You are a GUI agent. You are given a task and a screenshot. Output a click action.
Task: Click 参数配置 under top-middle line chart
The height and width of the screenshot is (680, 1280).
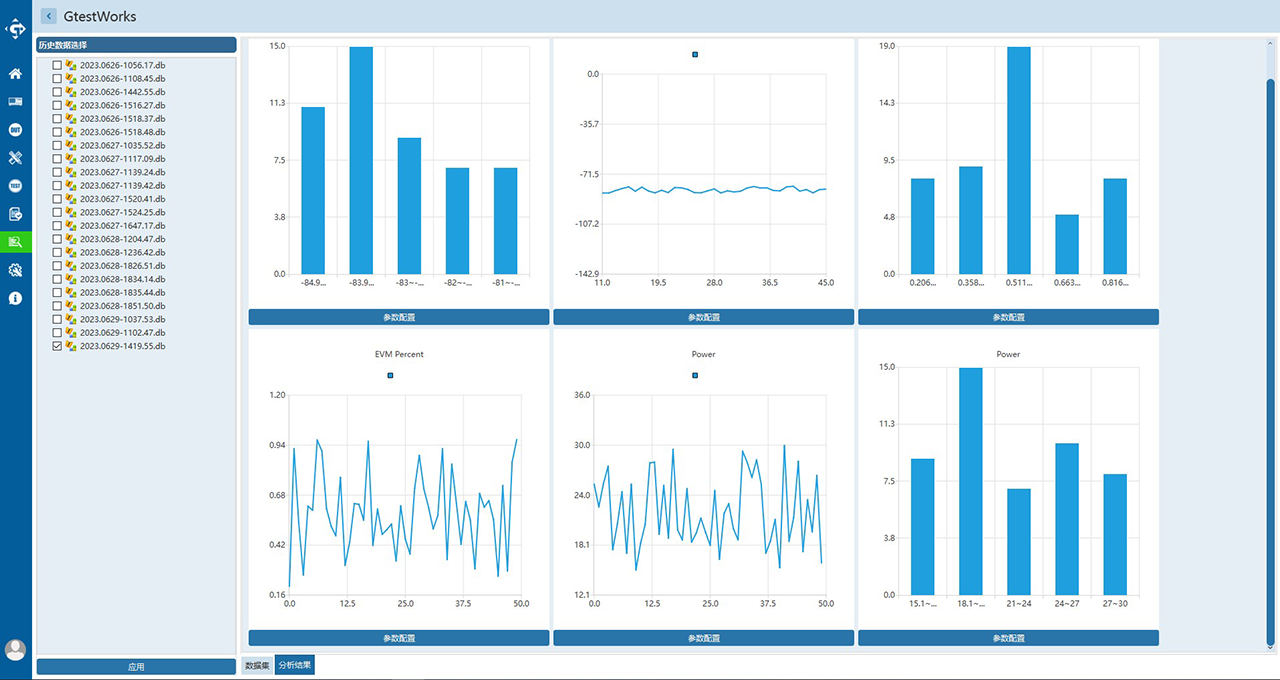[703, 317]
